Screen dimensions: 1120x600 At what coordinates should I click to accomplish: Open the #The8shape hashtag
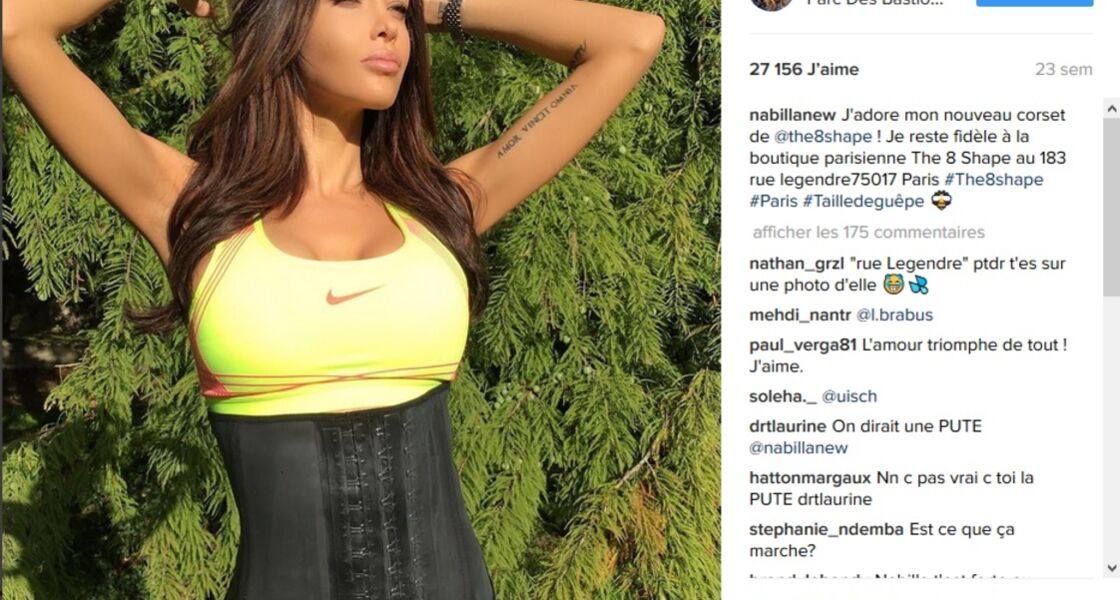pos(994,179)
